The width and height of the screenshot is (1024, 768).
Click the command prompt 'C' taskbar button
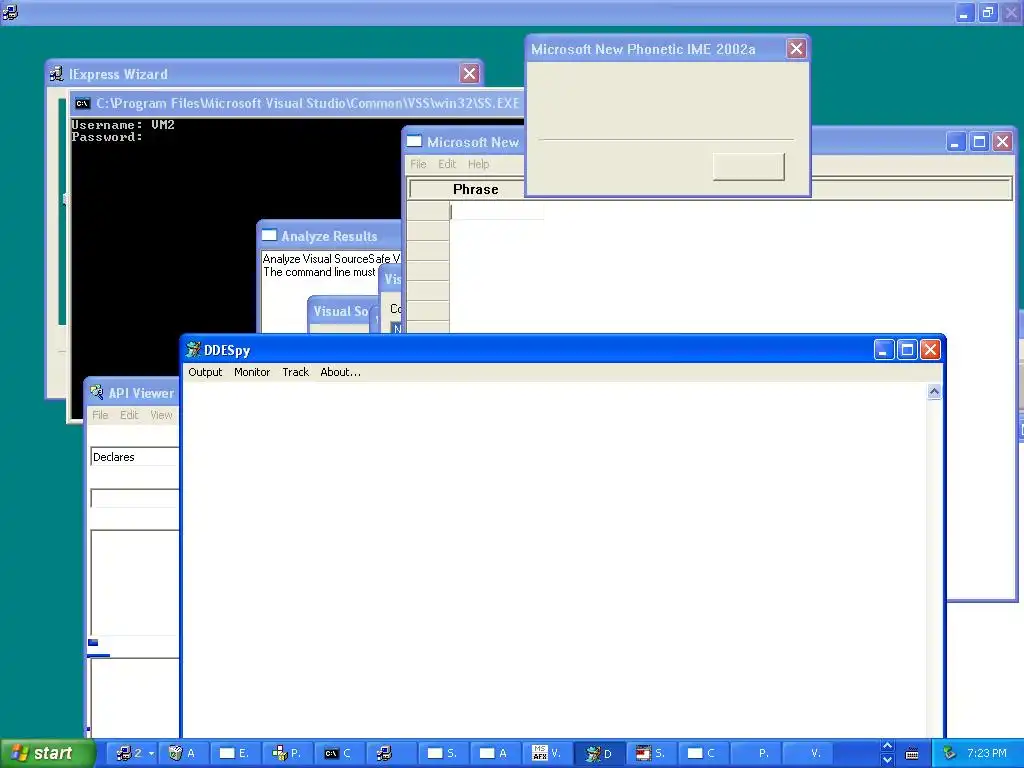tap(339, 754)
